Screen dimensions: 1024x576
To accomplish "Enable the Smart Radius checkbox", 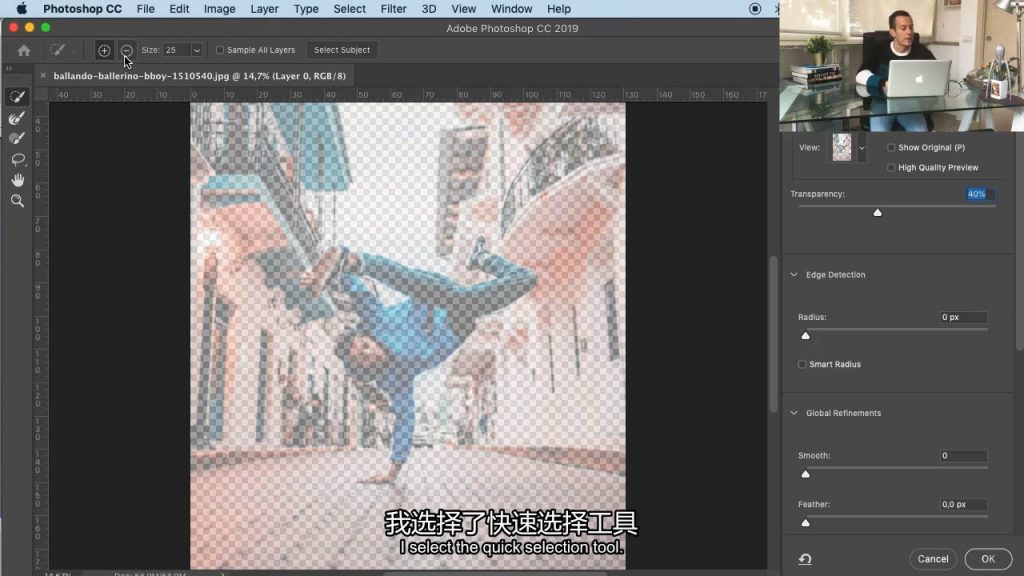I will (x=802, y=365).
